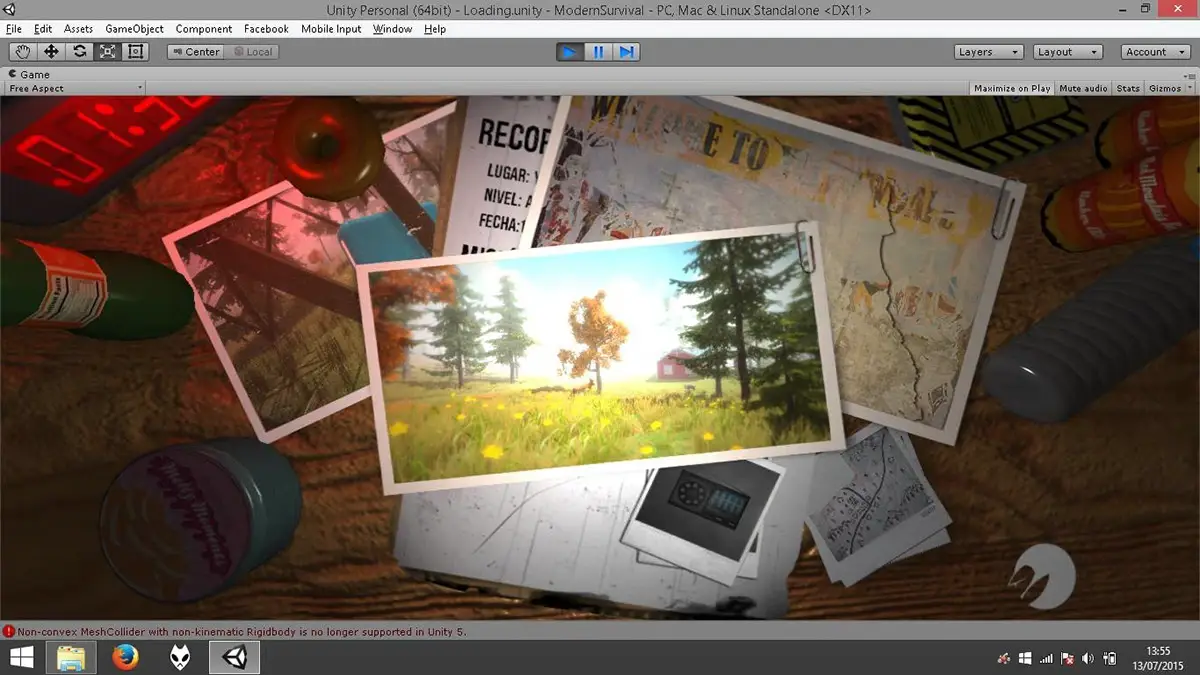Open the Mobile Input menu
The width and height of the screenshot is (1200, 675).
pyautogui.click(x=331, y=29)
